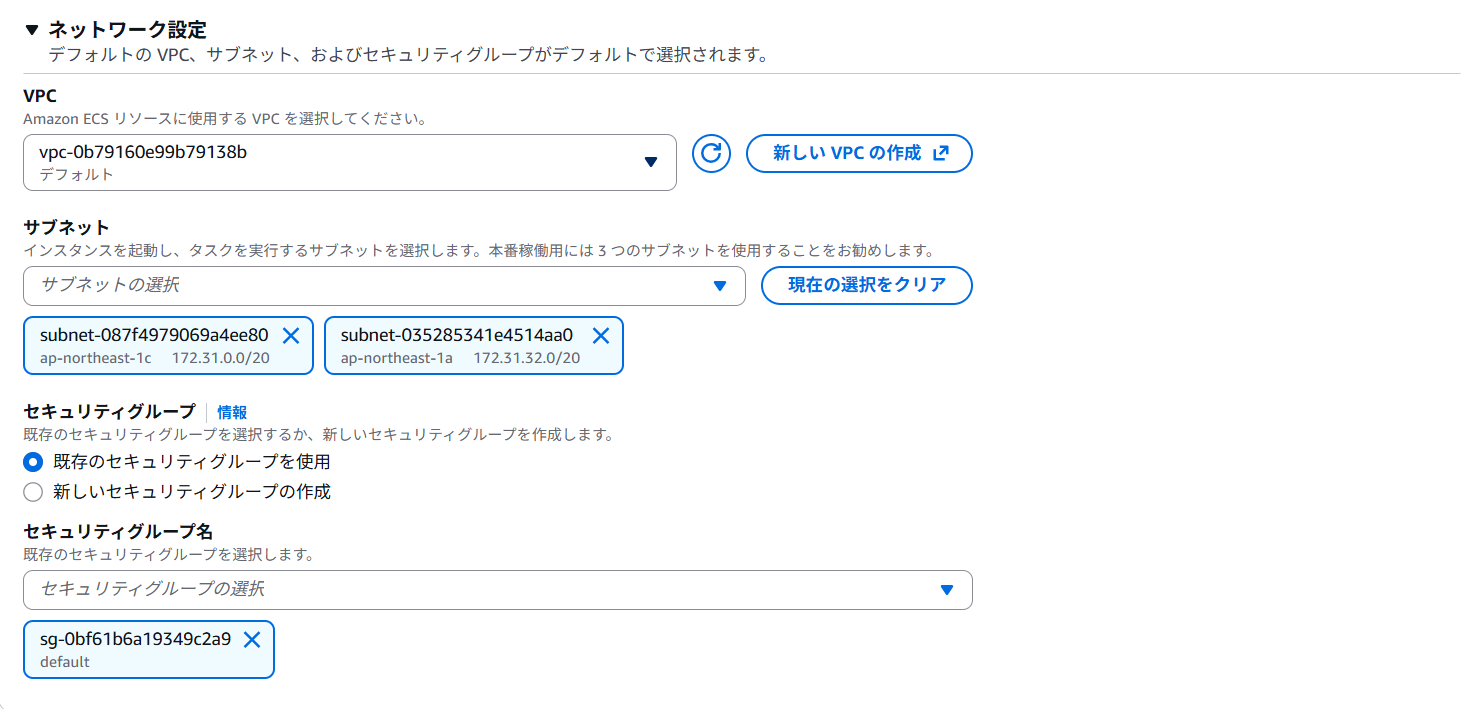1476x709 pixels.
Task: Click the ネットワーク設定 section heading
Action: click(127, 30)
